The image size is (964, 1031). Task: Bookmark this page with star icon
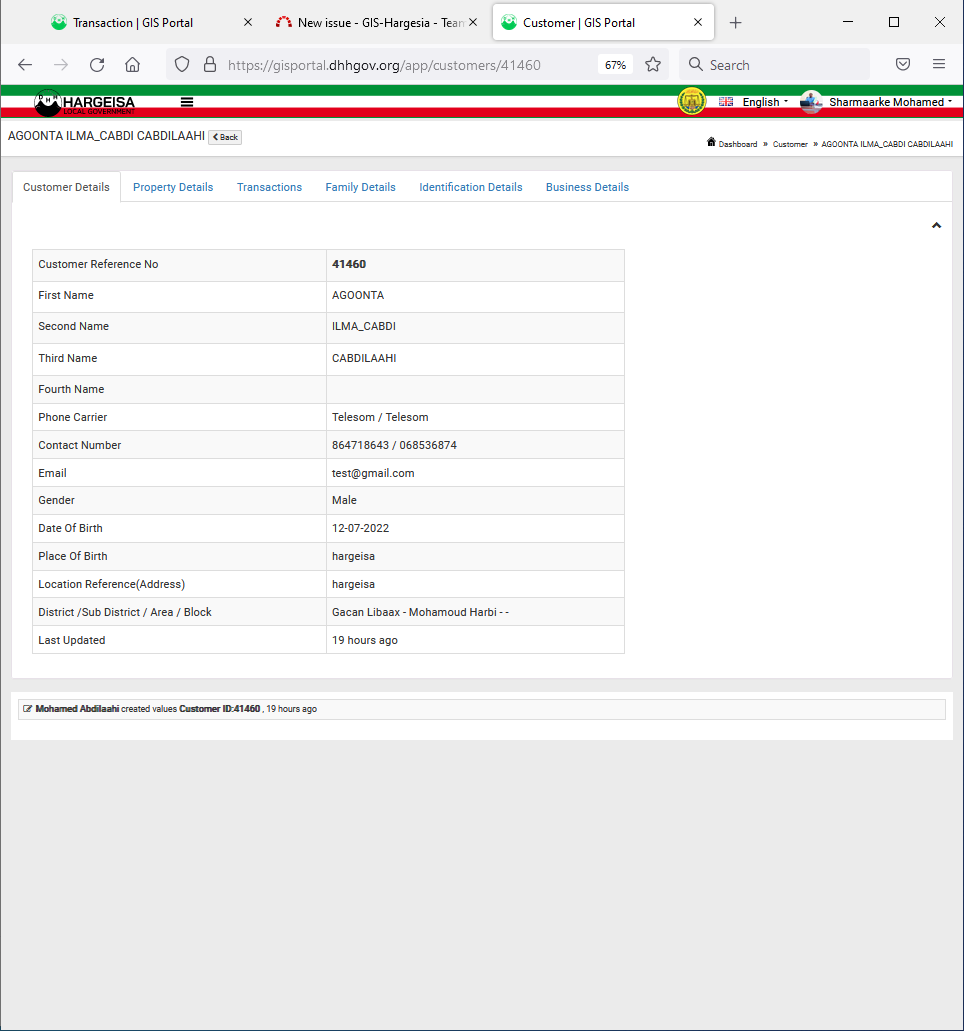[652, 64]
